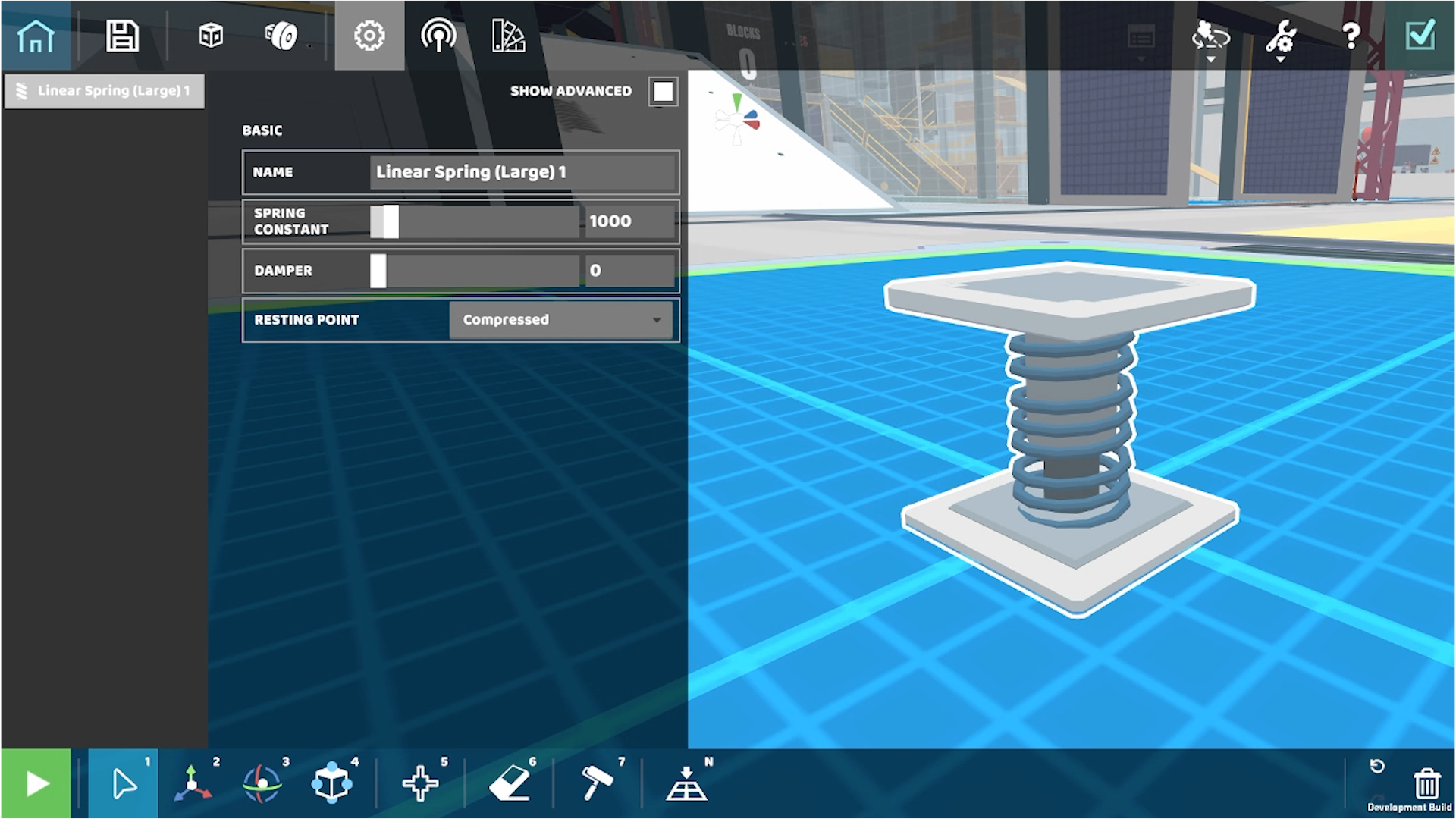
Task: Click the green checkmark confirm toggle
Action: point(1420,36)
